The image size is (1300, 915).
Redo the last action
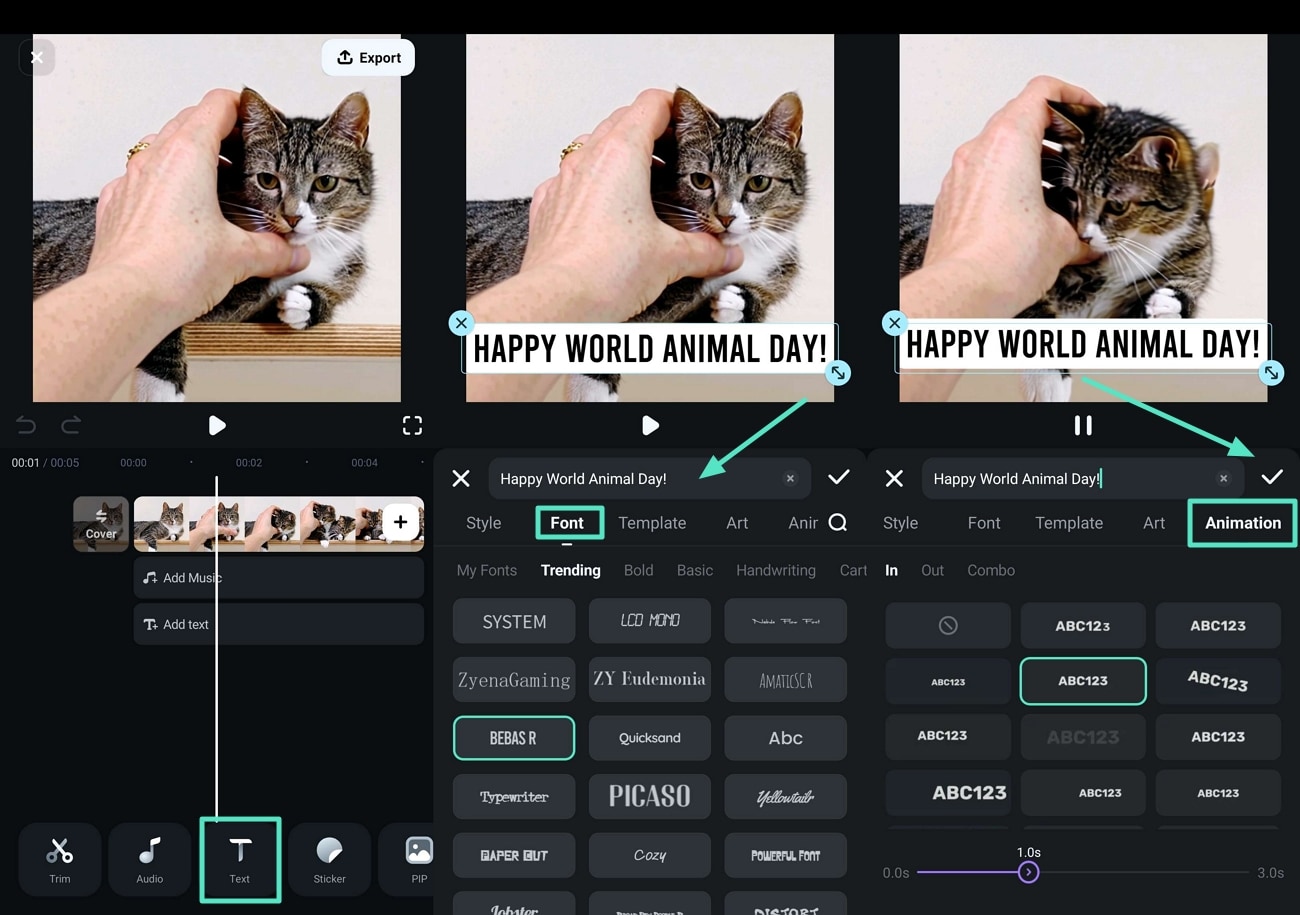tap(71, 425)
